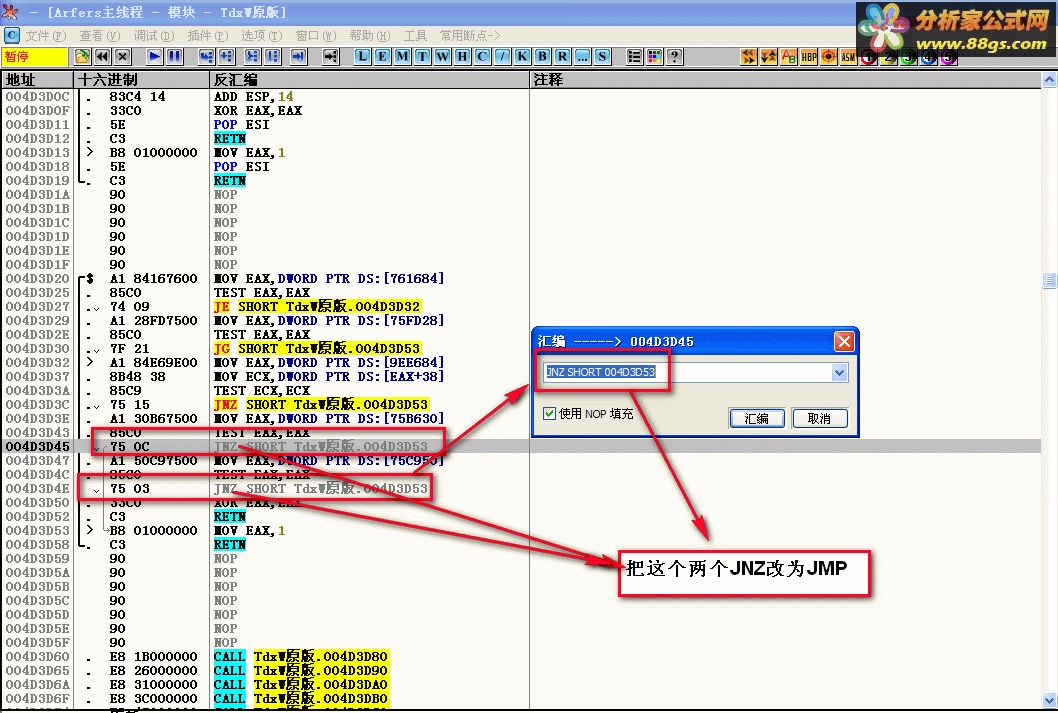
Task: Click the Trace Over toolbar icon
Action: point(273,57)
